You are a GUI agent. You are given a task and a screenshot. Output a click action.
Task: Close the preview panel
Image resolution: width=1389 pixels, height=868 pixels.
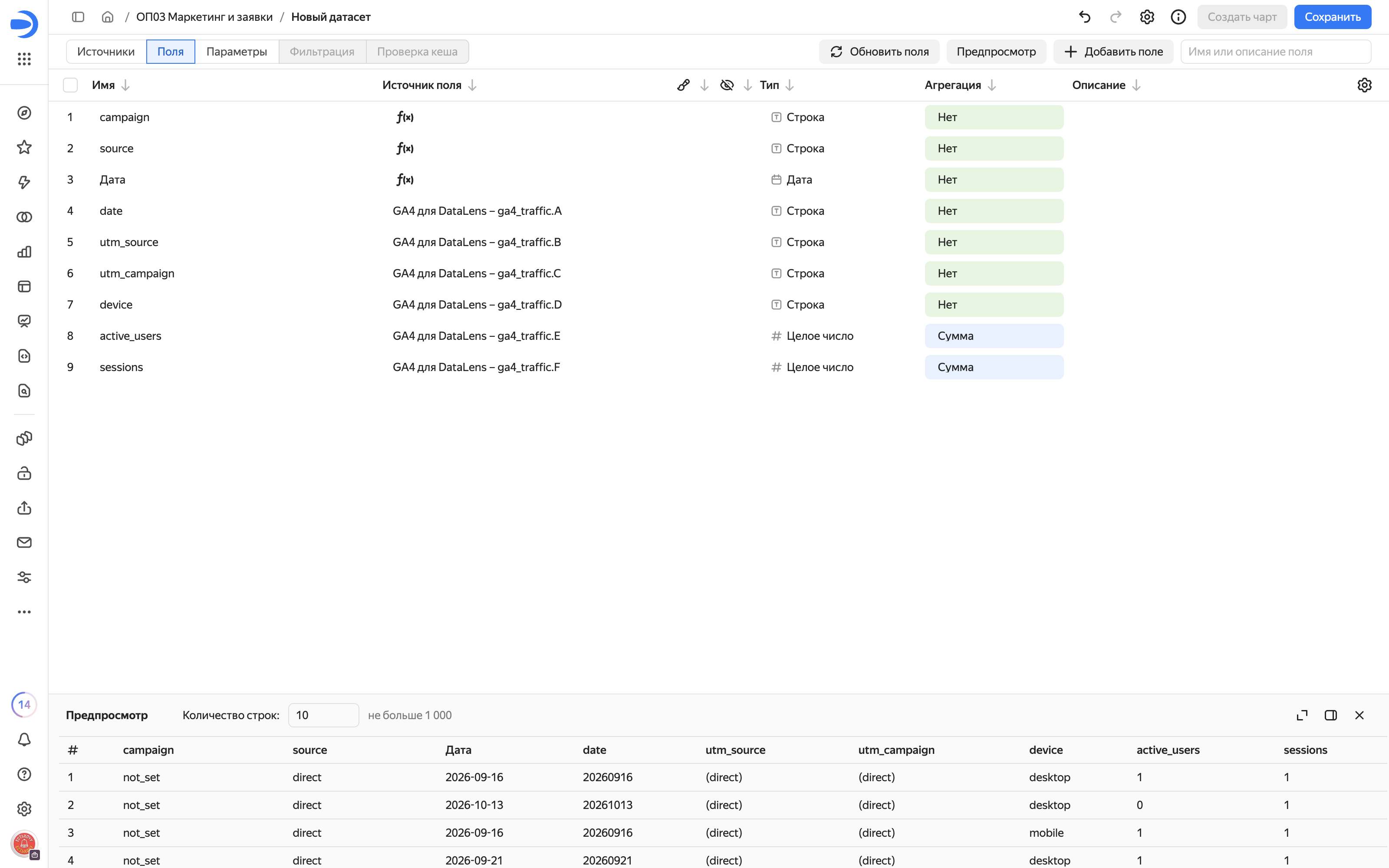point(1359,715)
